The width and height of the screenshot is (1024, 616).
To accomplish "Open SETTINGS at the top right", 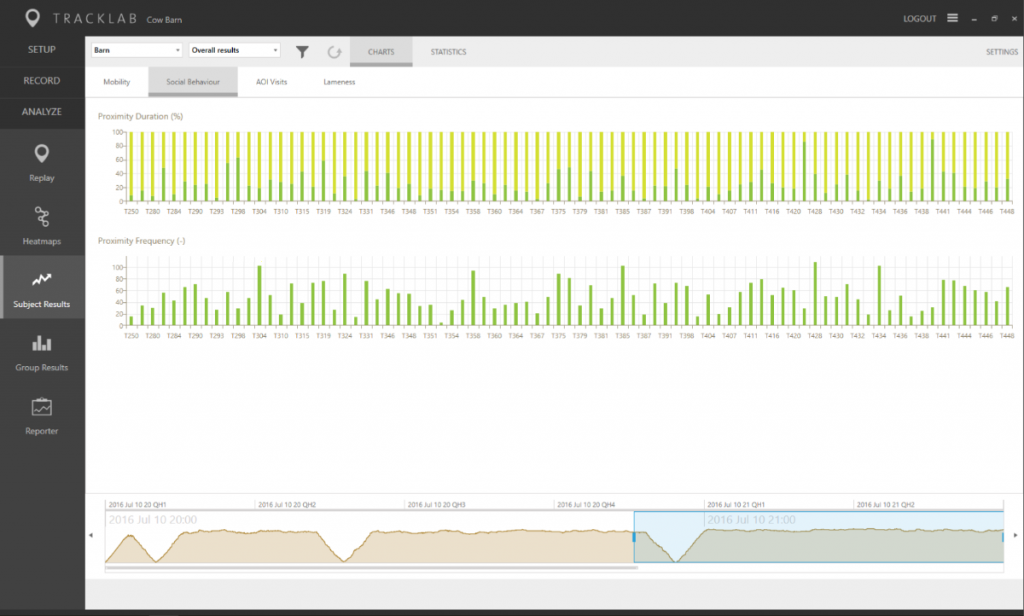I will pos(1001,51).
